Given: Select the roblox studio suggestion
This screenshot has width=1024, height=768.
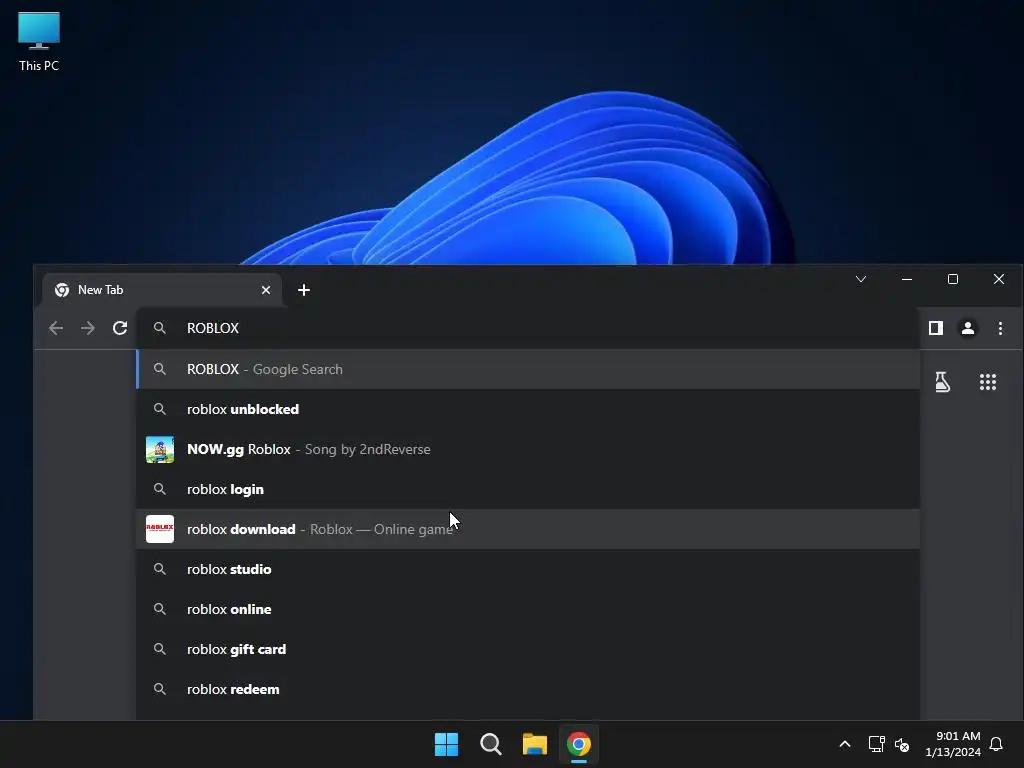Looking at the screenshot, I should pos(528,569).
